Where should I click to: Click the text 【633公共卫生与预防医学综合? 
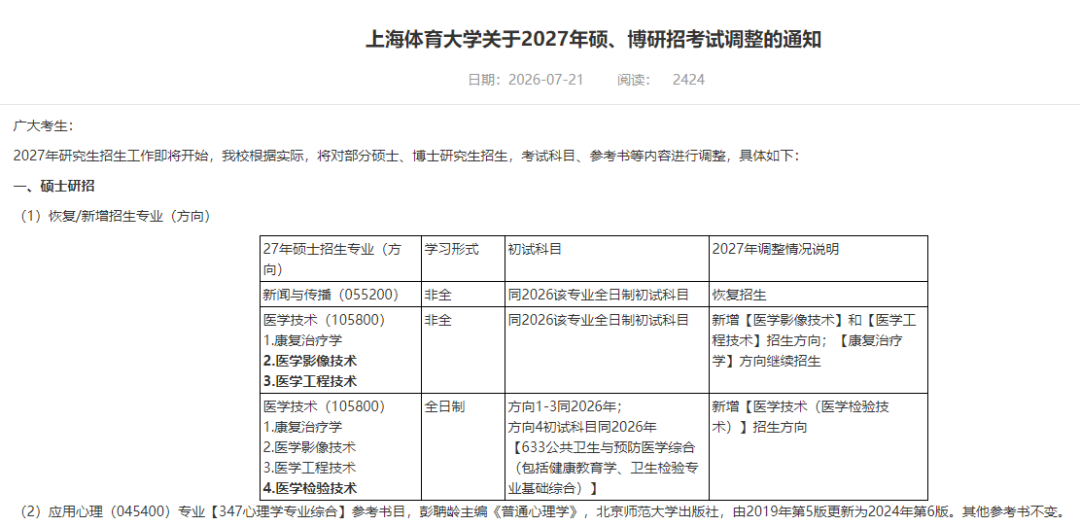(x=603, y=447)
